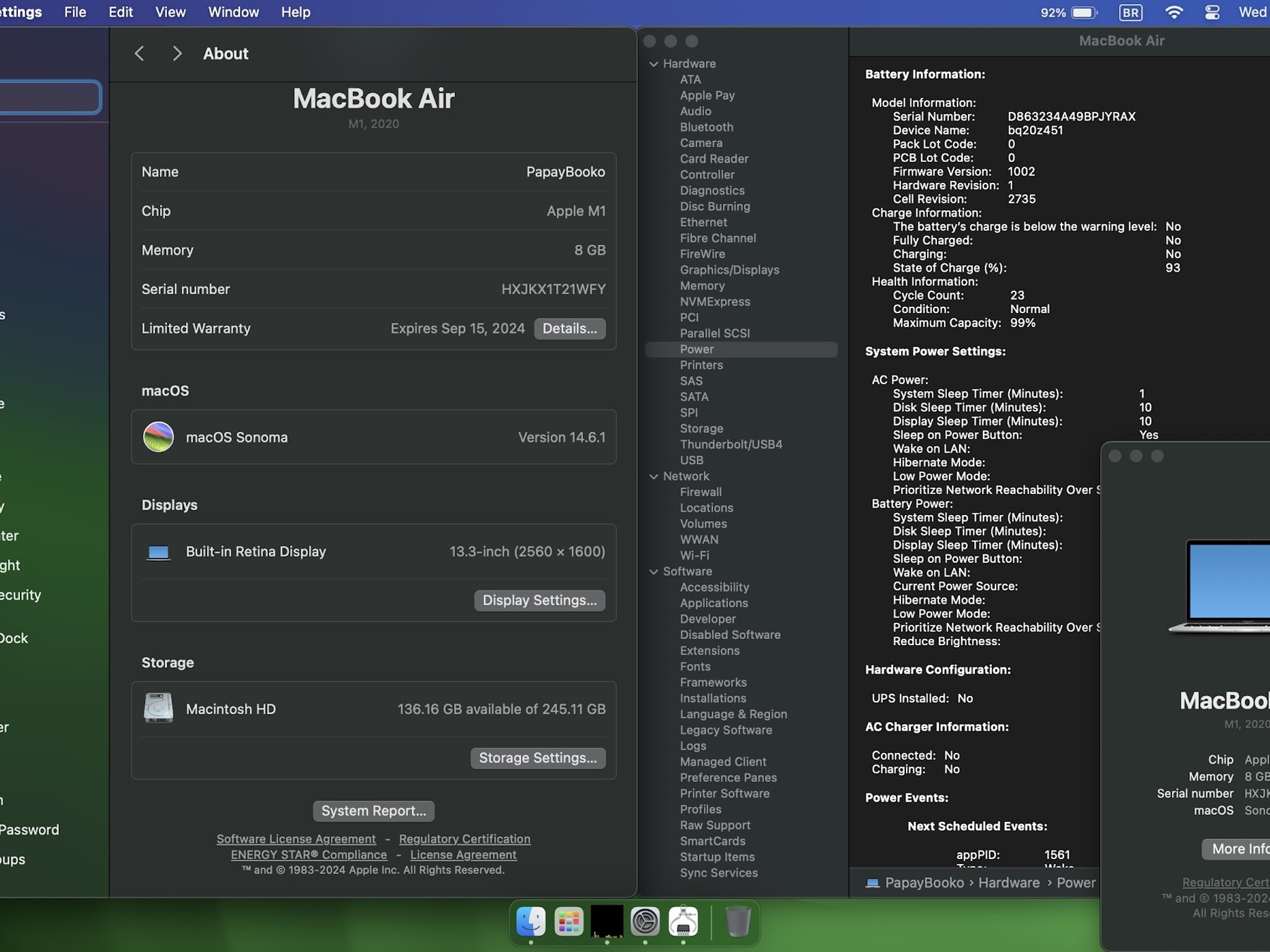Select Camera in the Hardware list
The width and height of the screenshot is (1270, 952).
tap(701, 143)
